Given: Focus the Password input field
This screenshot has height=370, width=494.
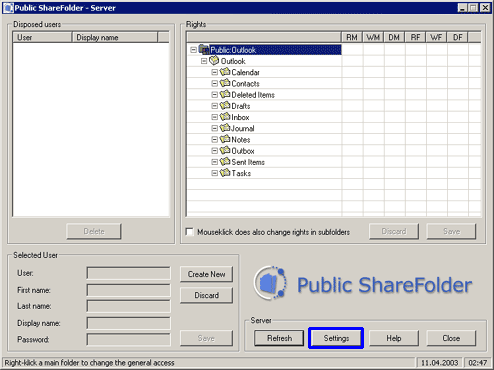Looking at the screenshot, I should pos(129,339).
